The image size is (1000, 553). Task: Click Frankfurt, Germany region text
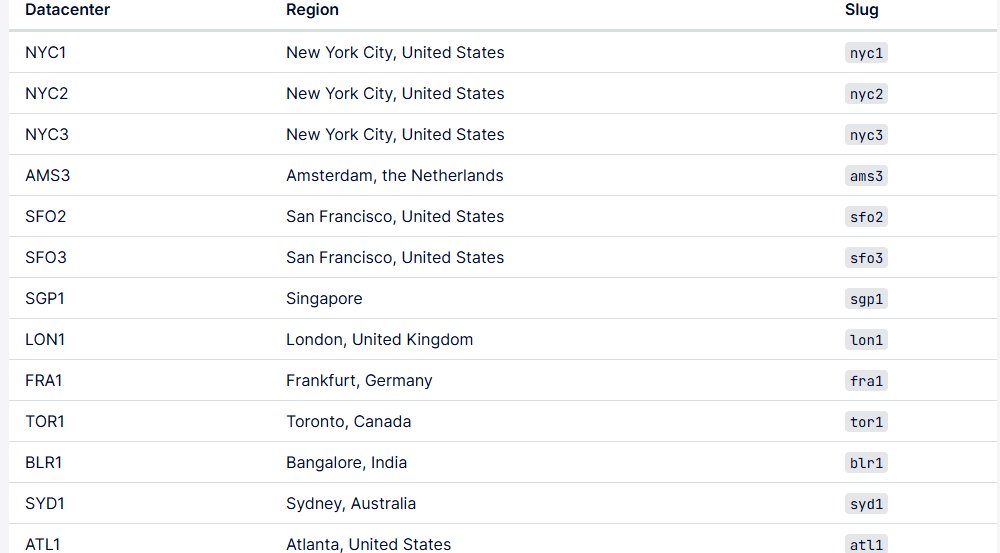(x=359, y=381)
